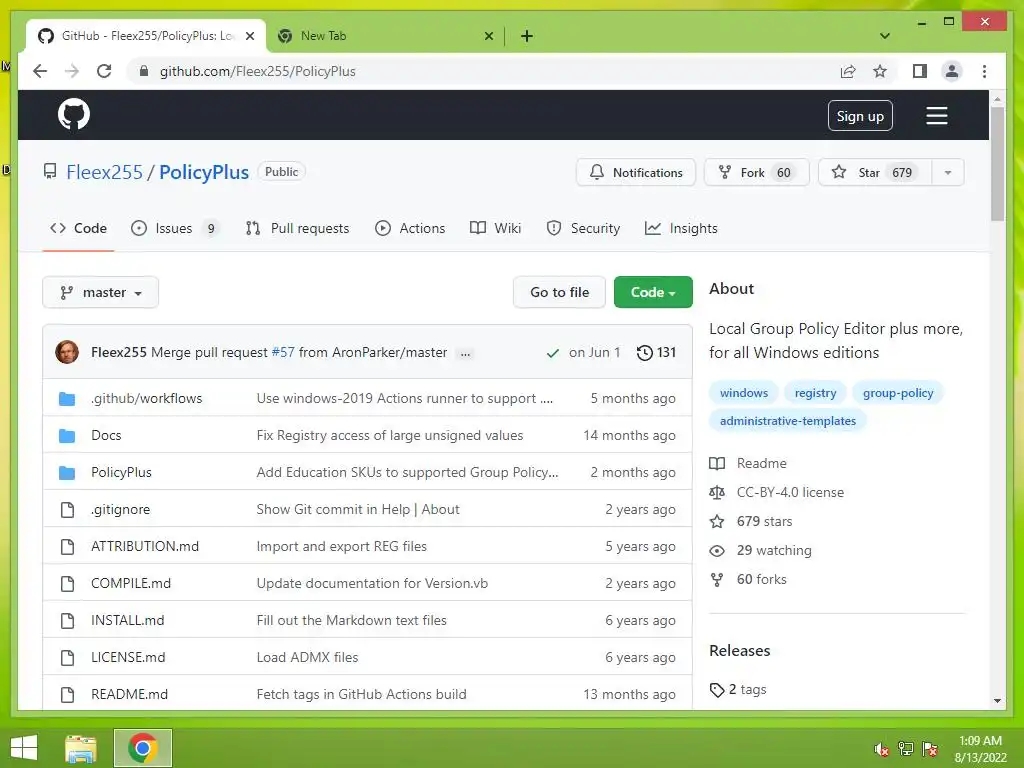Star the PolicyPlus repository
The width and height of the screenshot is (1024, 768).
[874, 172]
